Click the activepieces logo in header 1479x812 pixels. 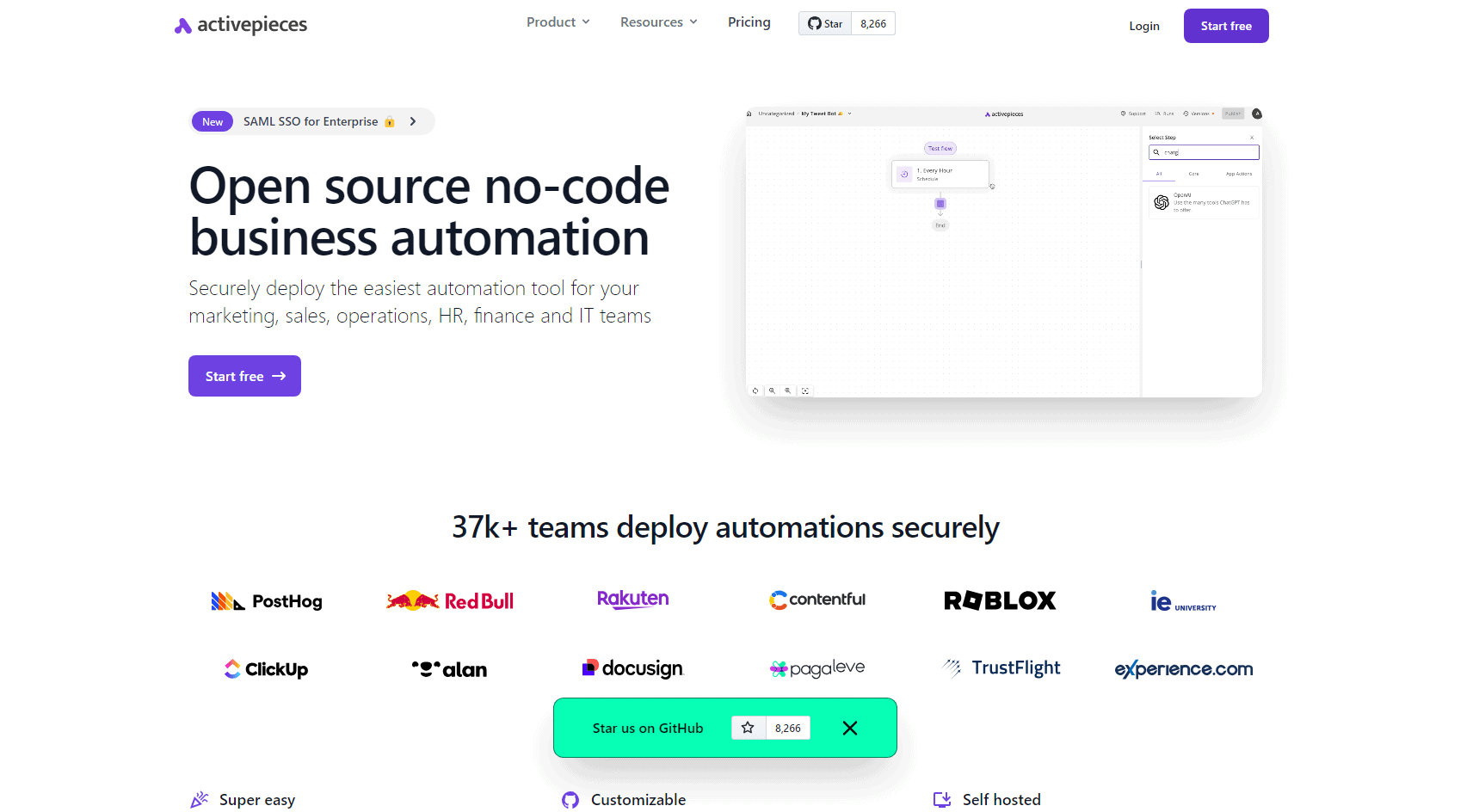[x=241, y=25]
